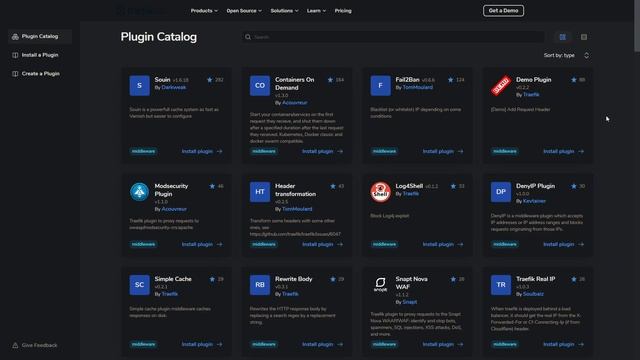Screen dimensions: 640x360
Task: Click the Simple Cache SC icon
Action: pos(140,285)
